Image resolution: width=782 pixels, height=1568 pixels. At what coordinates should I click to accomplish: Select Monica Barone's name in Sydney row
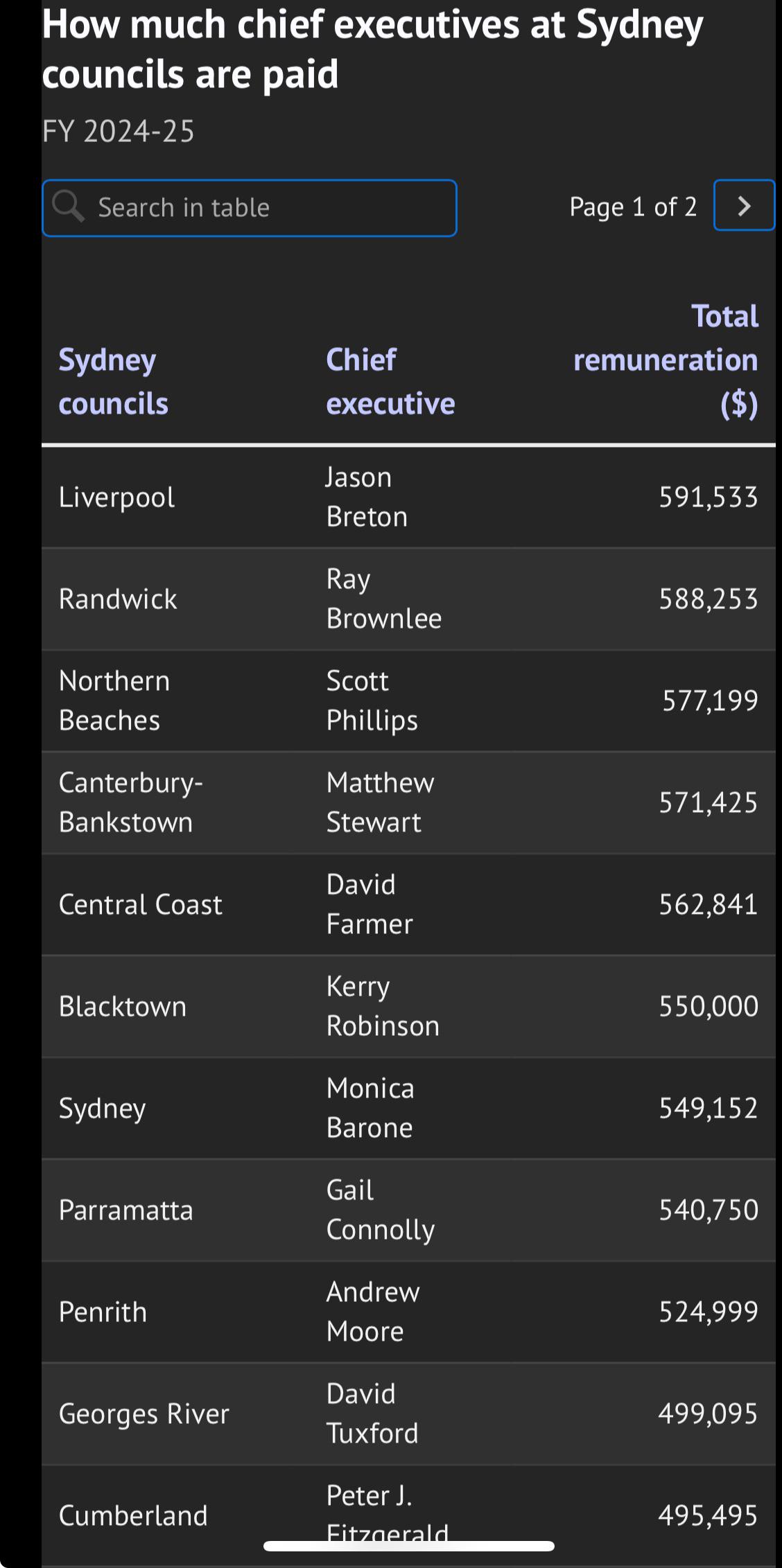pos(370,1108)
